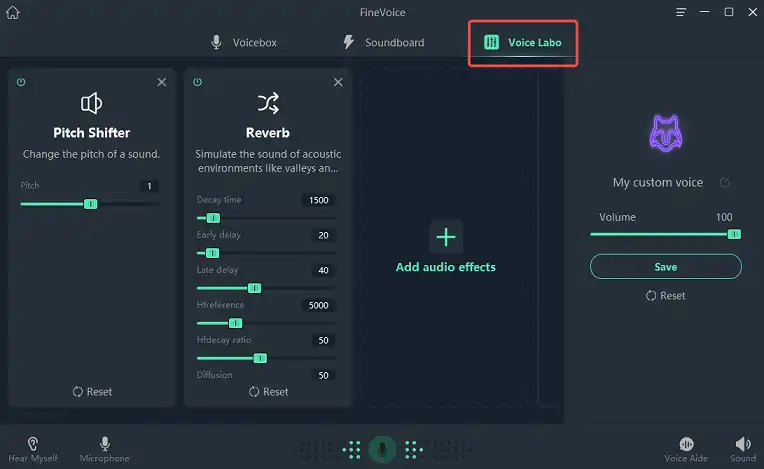Edit the Pitch value field
The height and width of the screenshot is (469, 764).
pyautogui.click(x=150, y=186)
